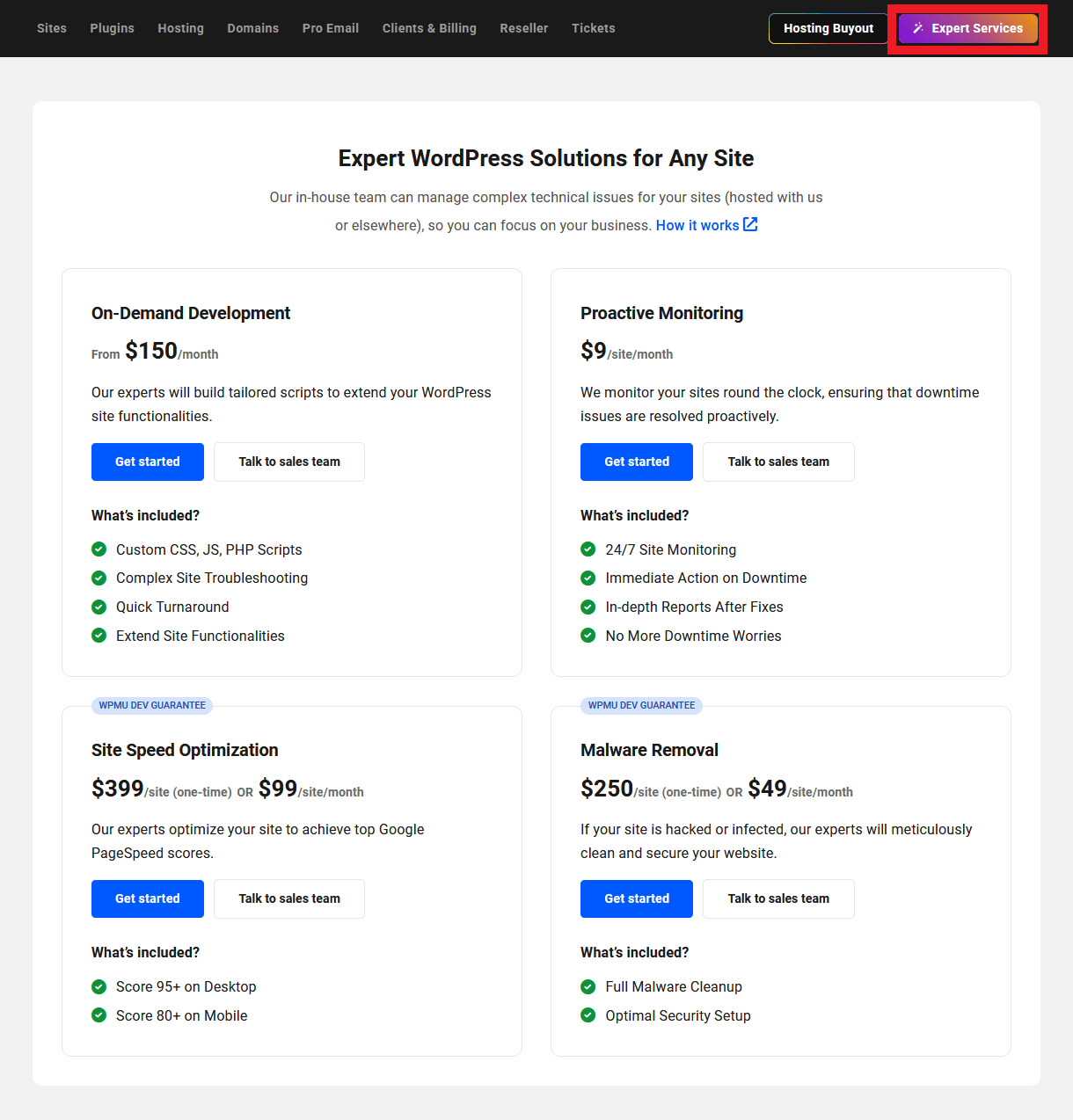Image resolution: width=1073 pixels, height=1120 pixels.
Task: Click the $49 per site monthly price
Action: (x=768, y=788)
